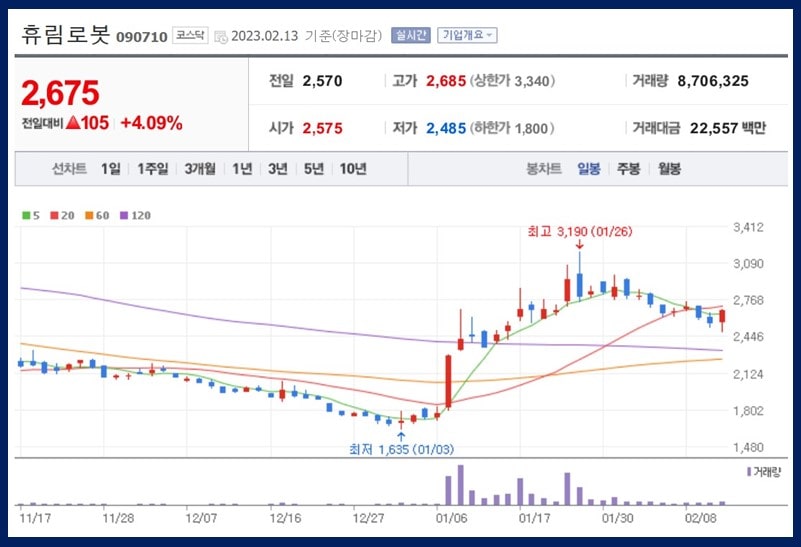
Task: Click the 3,090 price axis label
Action: point(748,264)
